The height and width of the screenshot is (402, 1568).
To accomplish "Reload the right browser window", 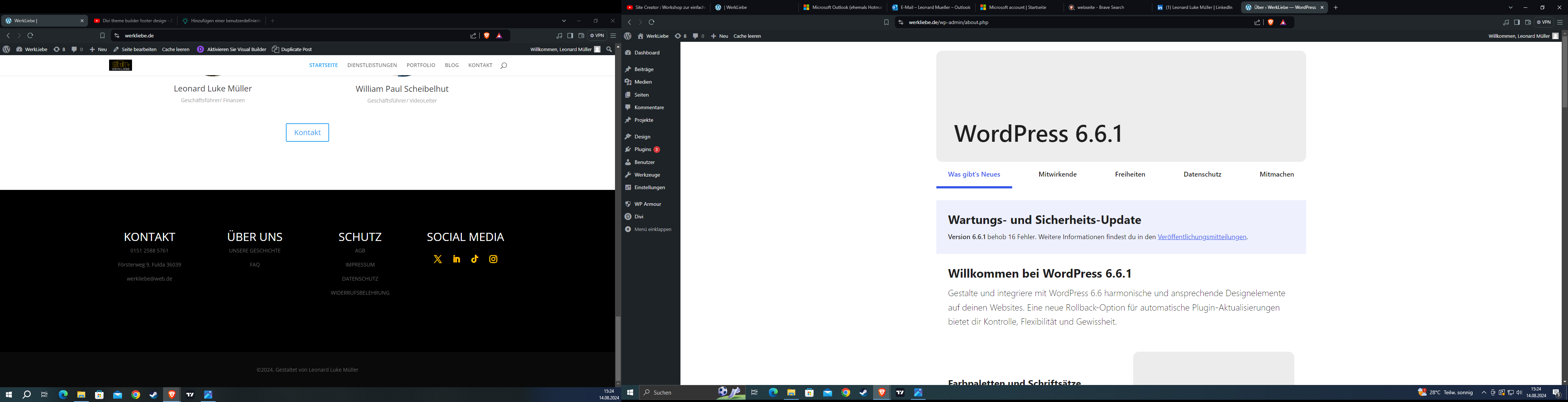I will point(651,23).
